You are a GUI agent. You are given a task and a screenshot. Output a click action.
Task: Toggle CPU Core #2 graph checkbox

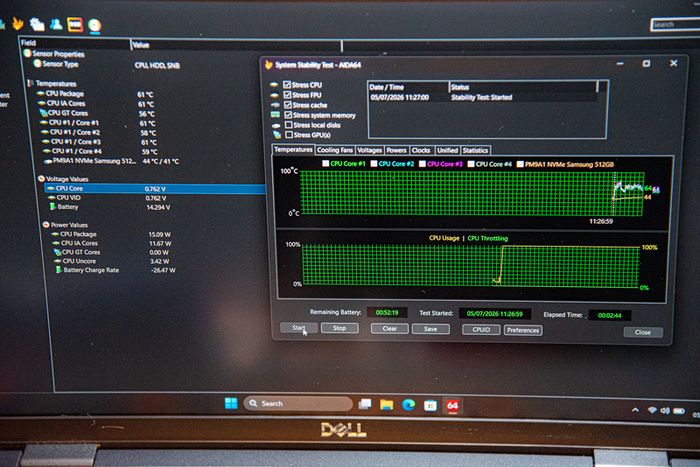pos(374,163)
